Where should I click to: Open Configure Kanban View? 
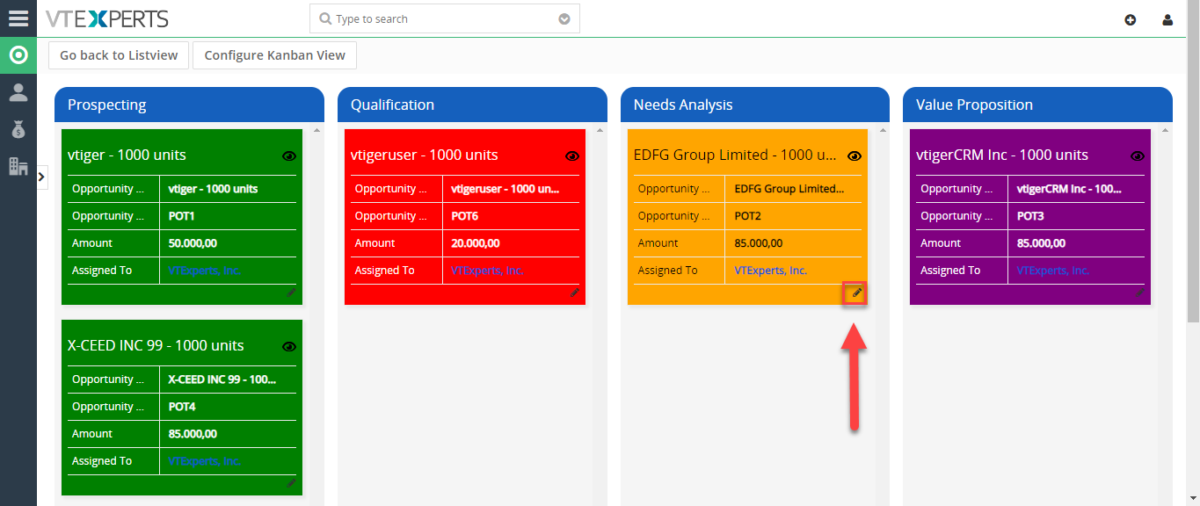click(x=274, y=55)
